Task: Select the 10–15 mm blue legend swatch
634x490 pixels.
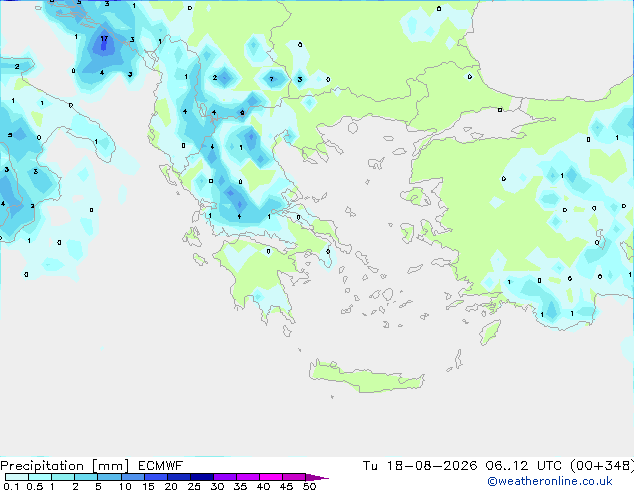Action: coord(133,477)
